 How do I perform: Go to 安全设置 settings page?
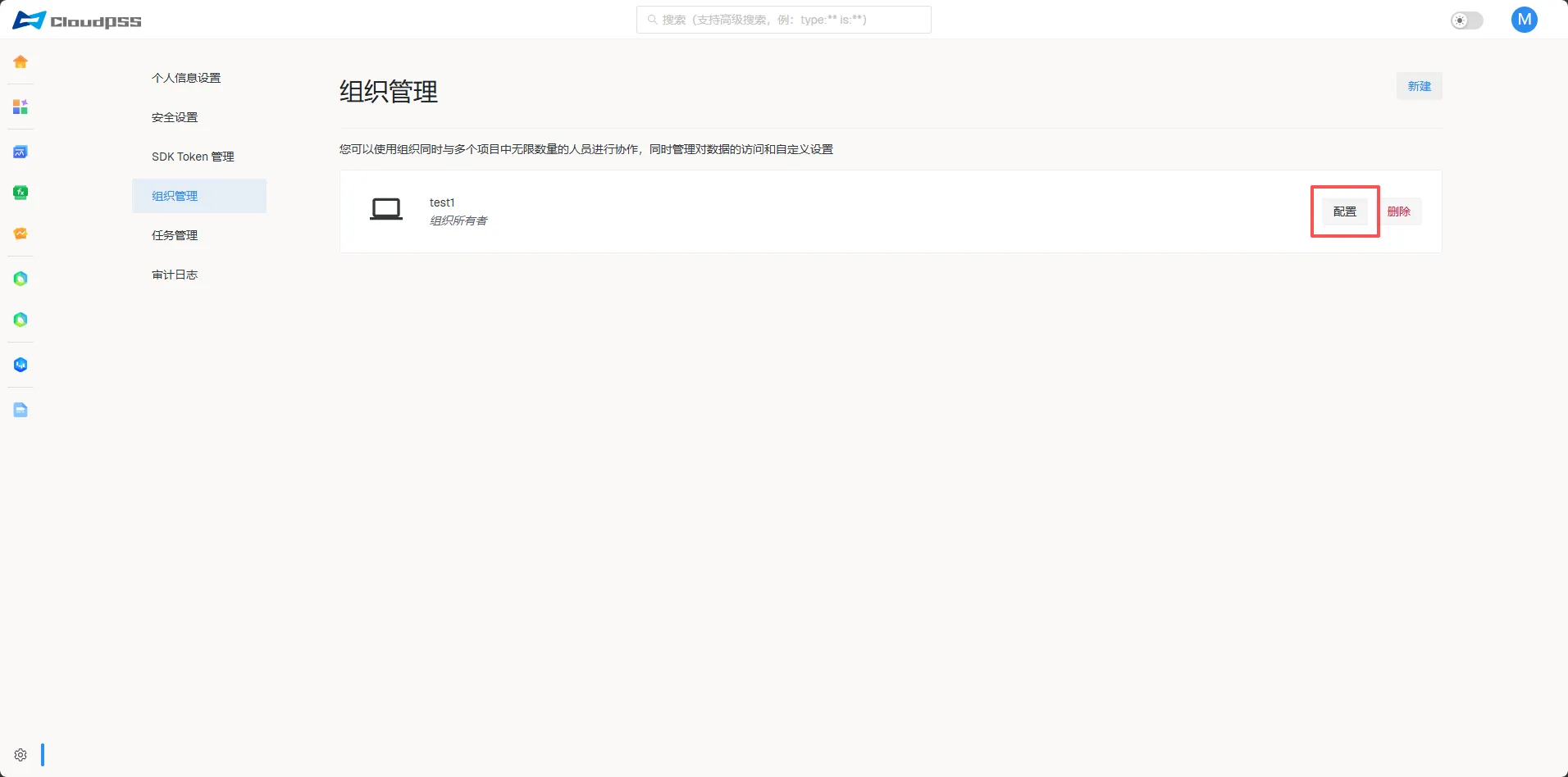click(x=199, y=117)
